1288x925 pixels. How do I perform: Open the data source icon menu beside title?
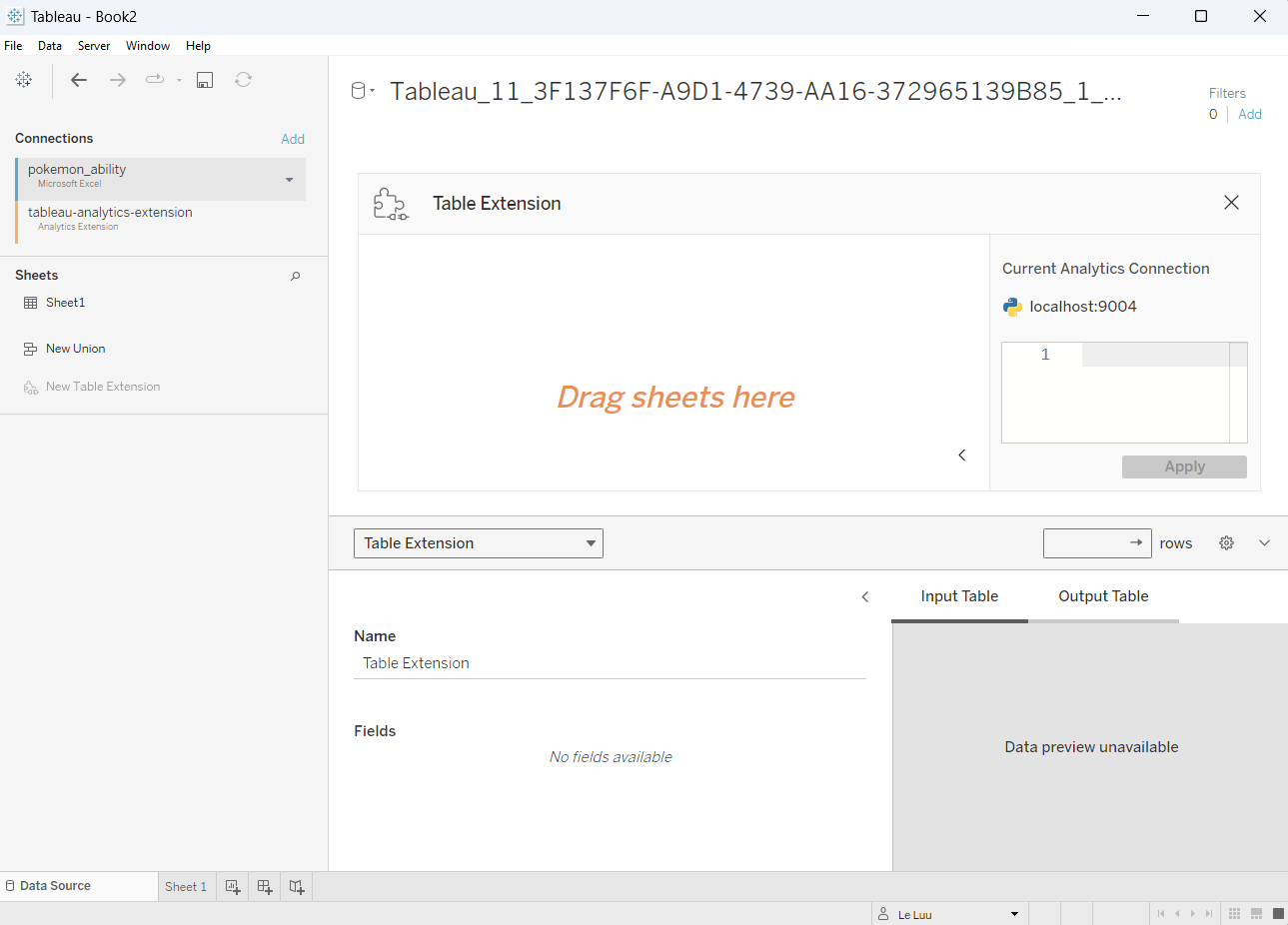362,91
